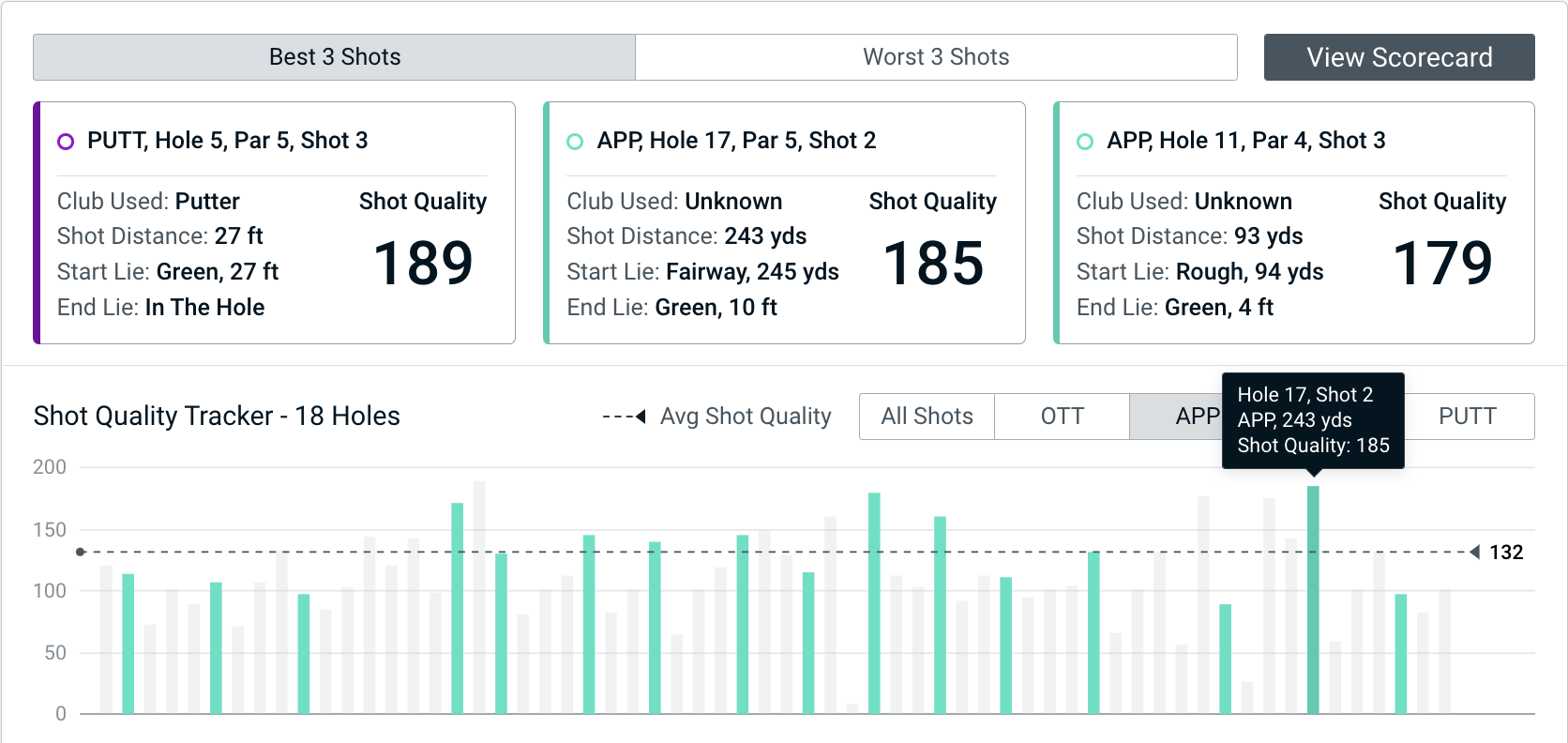Click the 179 shot quality score
Viewport: 1568px width, 743px height.
[1442, 264]
